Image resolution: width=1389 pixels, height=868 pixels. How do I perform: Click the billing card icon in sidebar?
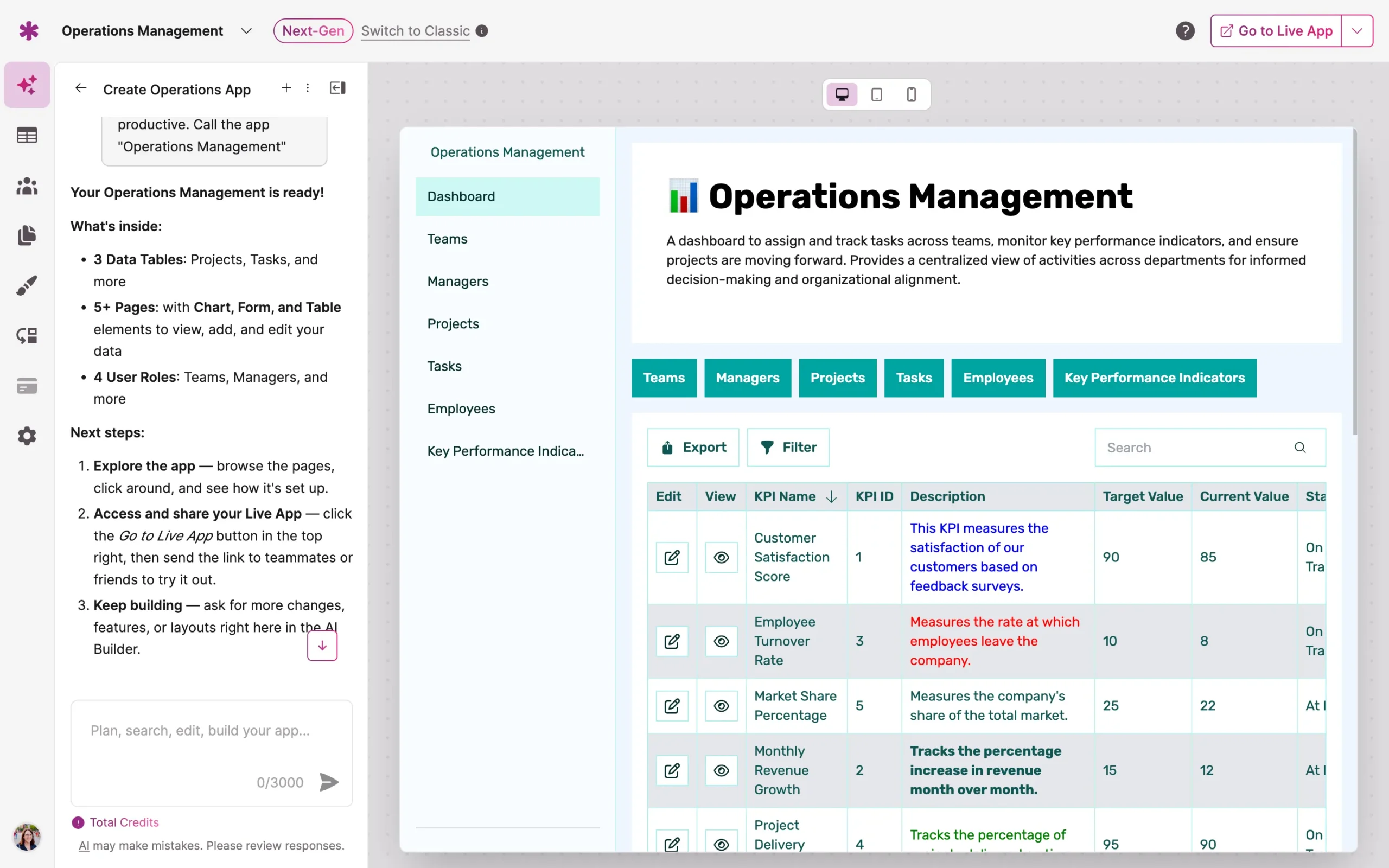click(27, 385)
